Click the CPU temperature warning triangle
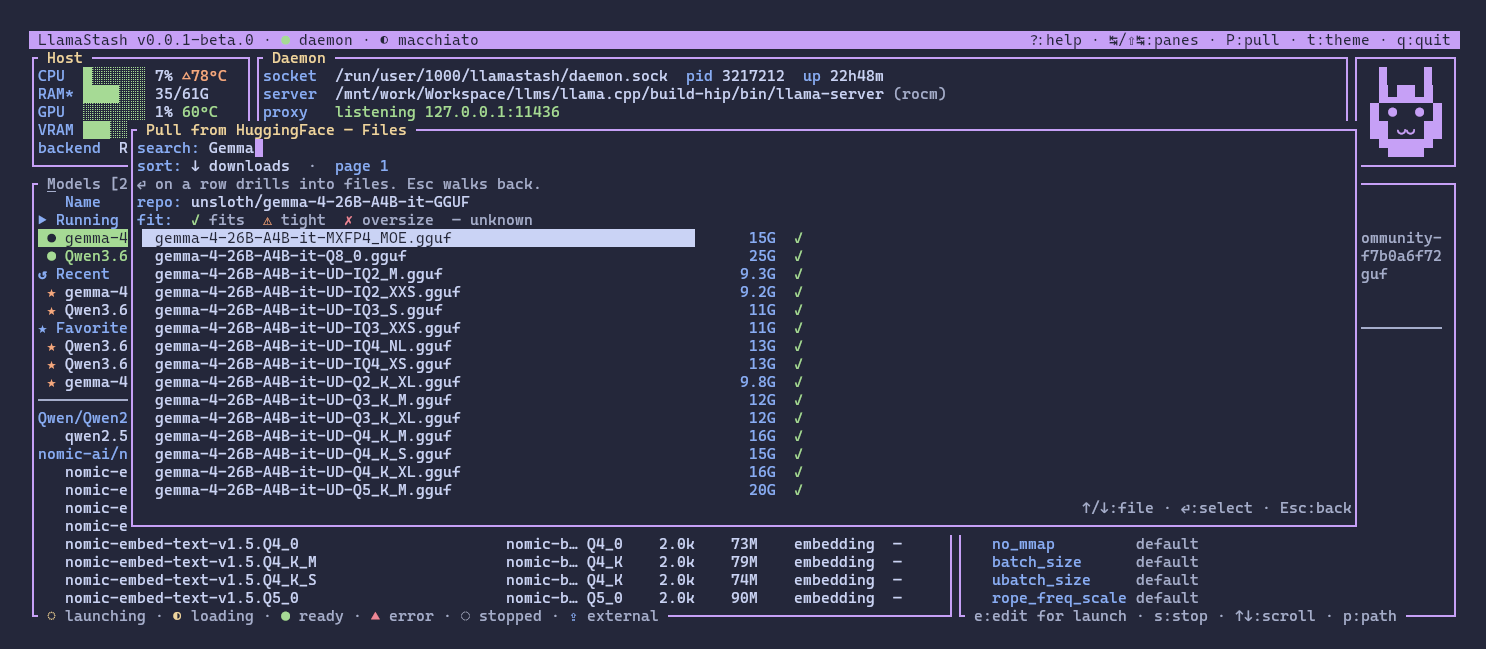 [186, 76]
